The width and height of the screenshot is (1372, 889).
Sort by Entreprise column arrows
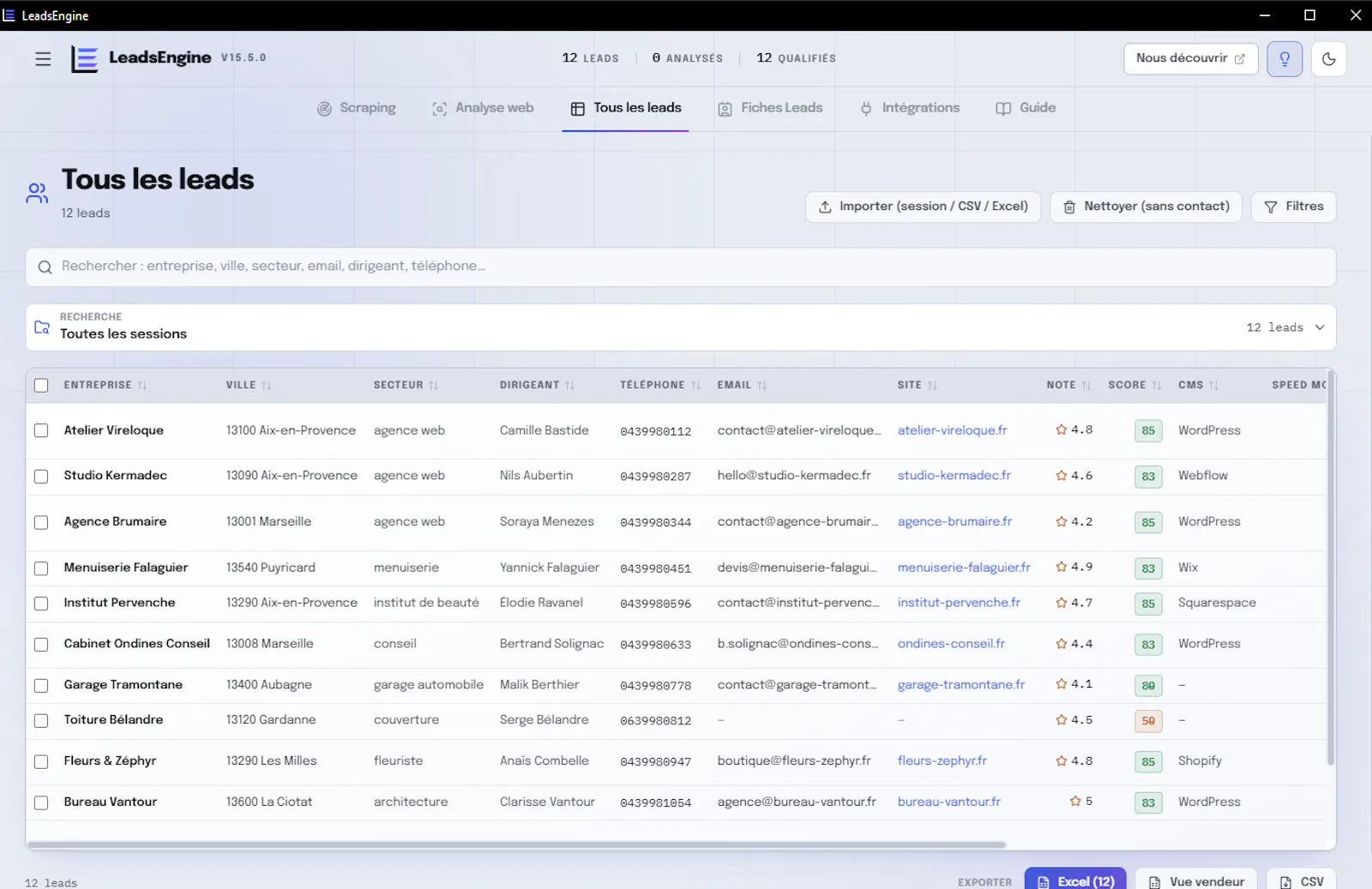(142, 386)
